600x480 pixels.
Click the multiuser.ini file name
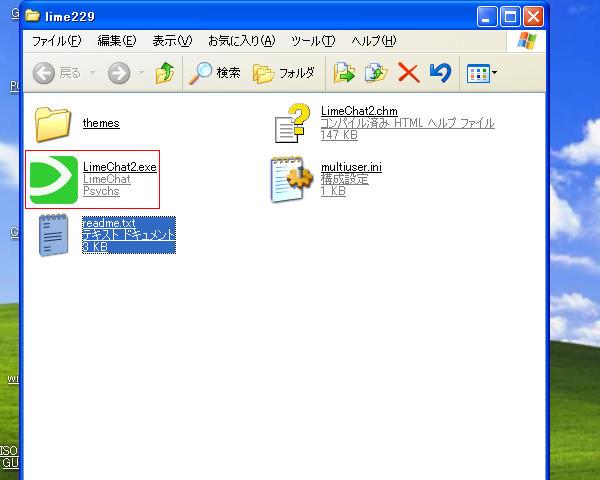coord(351,167)
